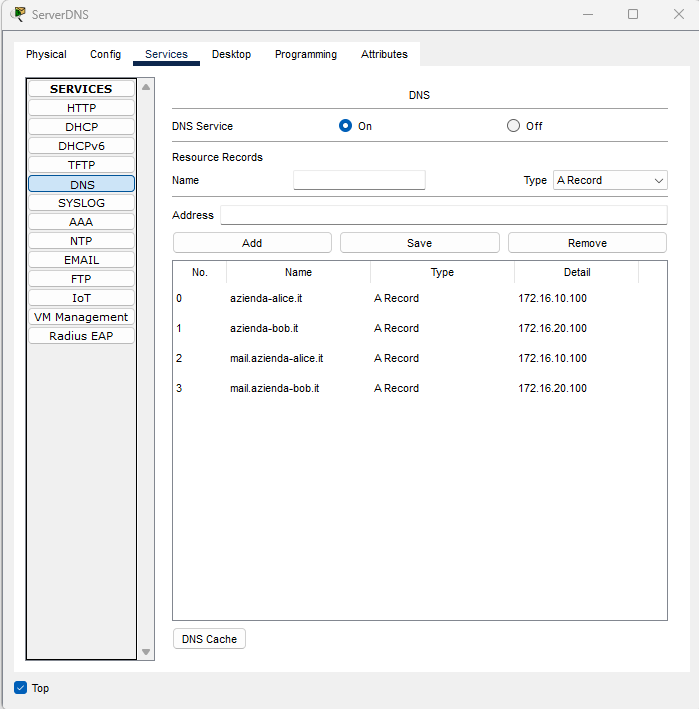
Task: Click the Address input field
Action: click(444, 215)
